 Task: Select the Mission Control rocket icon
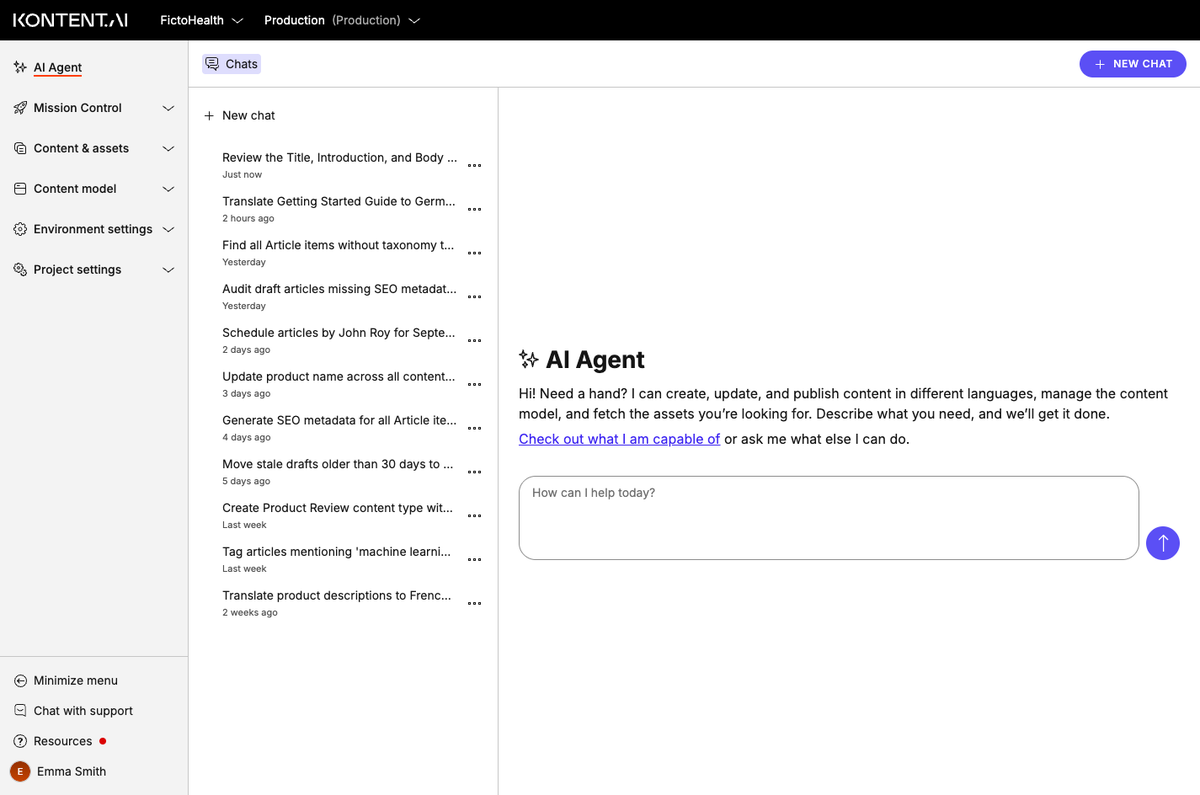[x=20, y=108]
